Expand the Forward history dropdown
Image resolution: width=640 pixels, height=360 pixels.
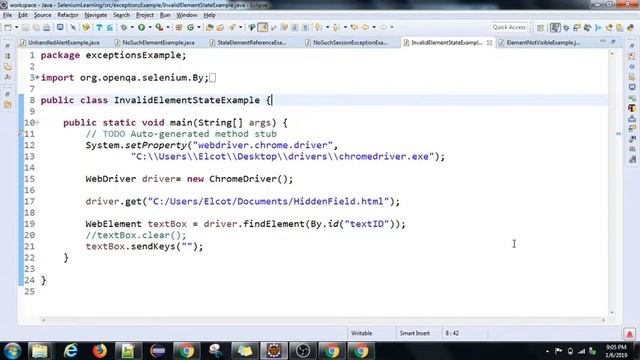[392, 27]
